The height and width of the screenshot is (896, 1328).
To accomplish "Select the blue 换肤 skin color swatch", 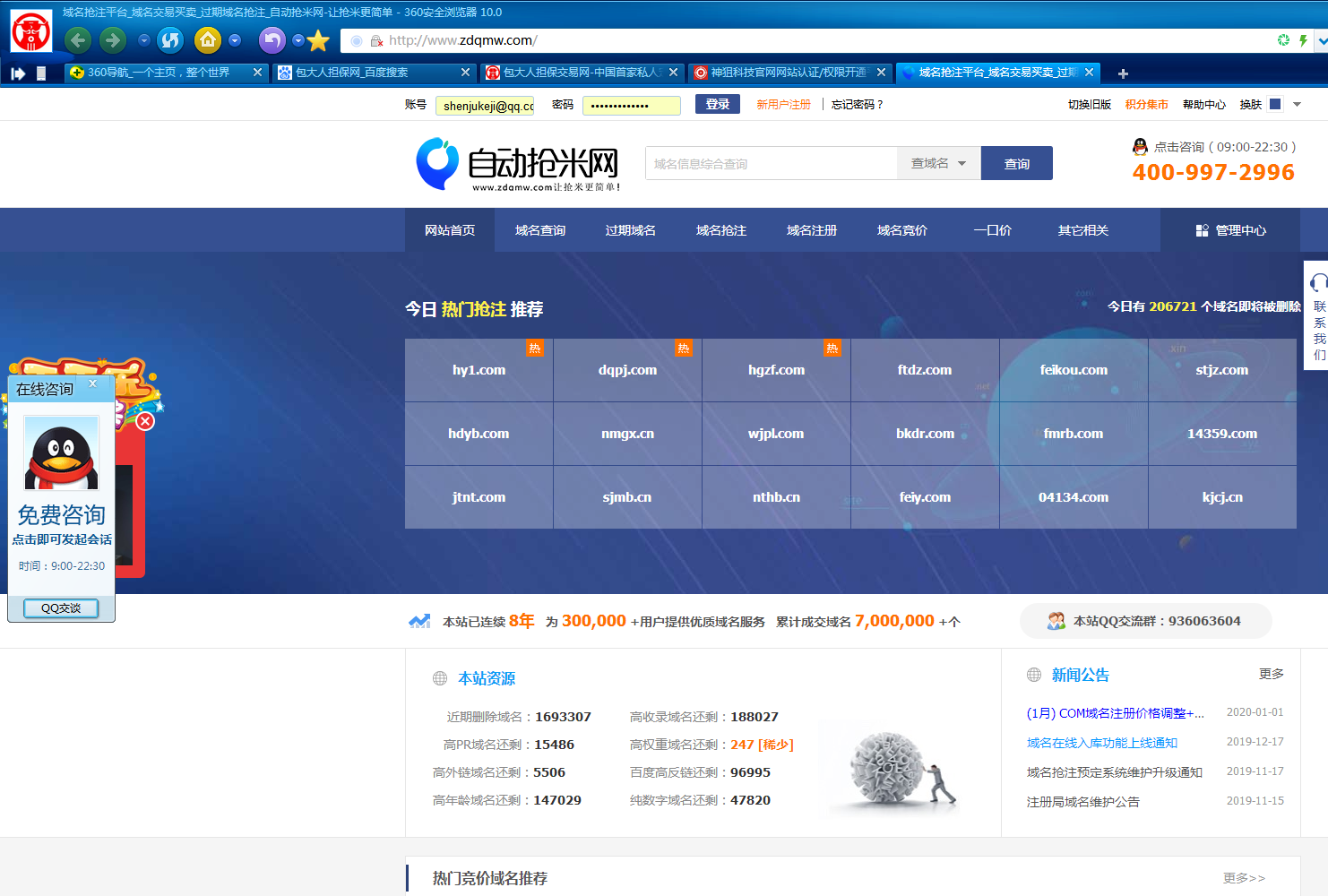I will pyautogui.click(x=1275, y=105).
